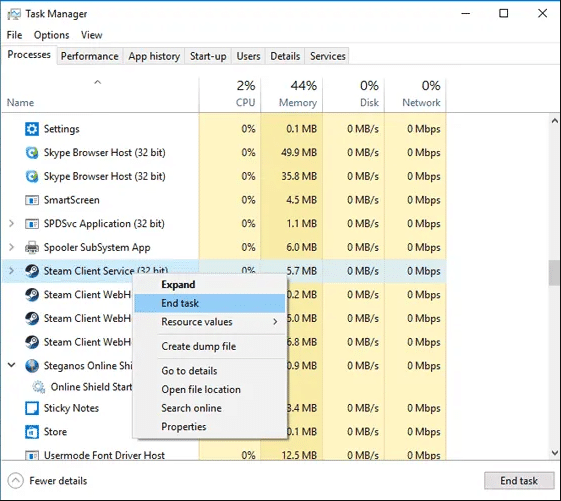Click the Store shopping bag icon
This screenshot has width=561, height=501.
(32, 432)
